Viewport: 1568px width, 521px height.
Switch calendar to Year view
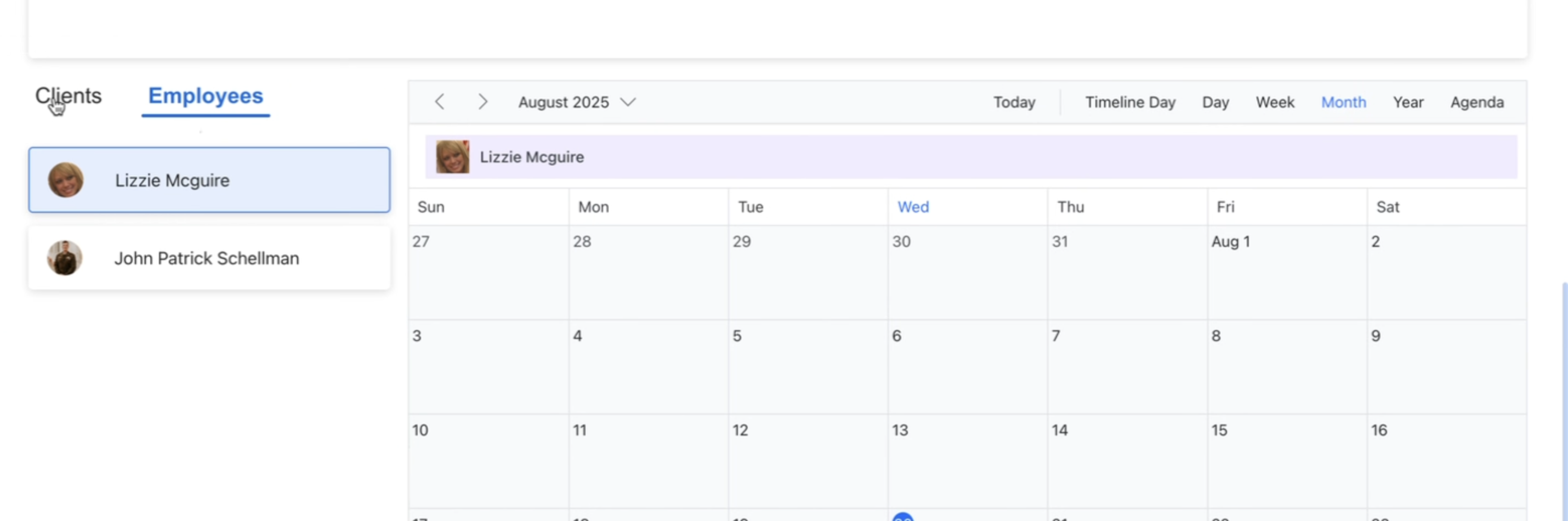pos(1407,102)
